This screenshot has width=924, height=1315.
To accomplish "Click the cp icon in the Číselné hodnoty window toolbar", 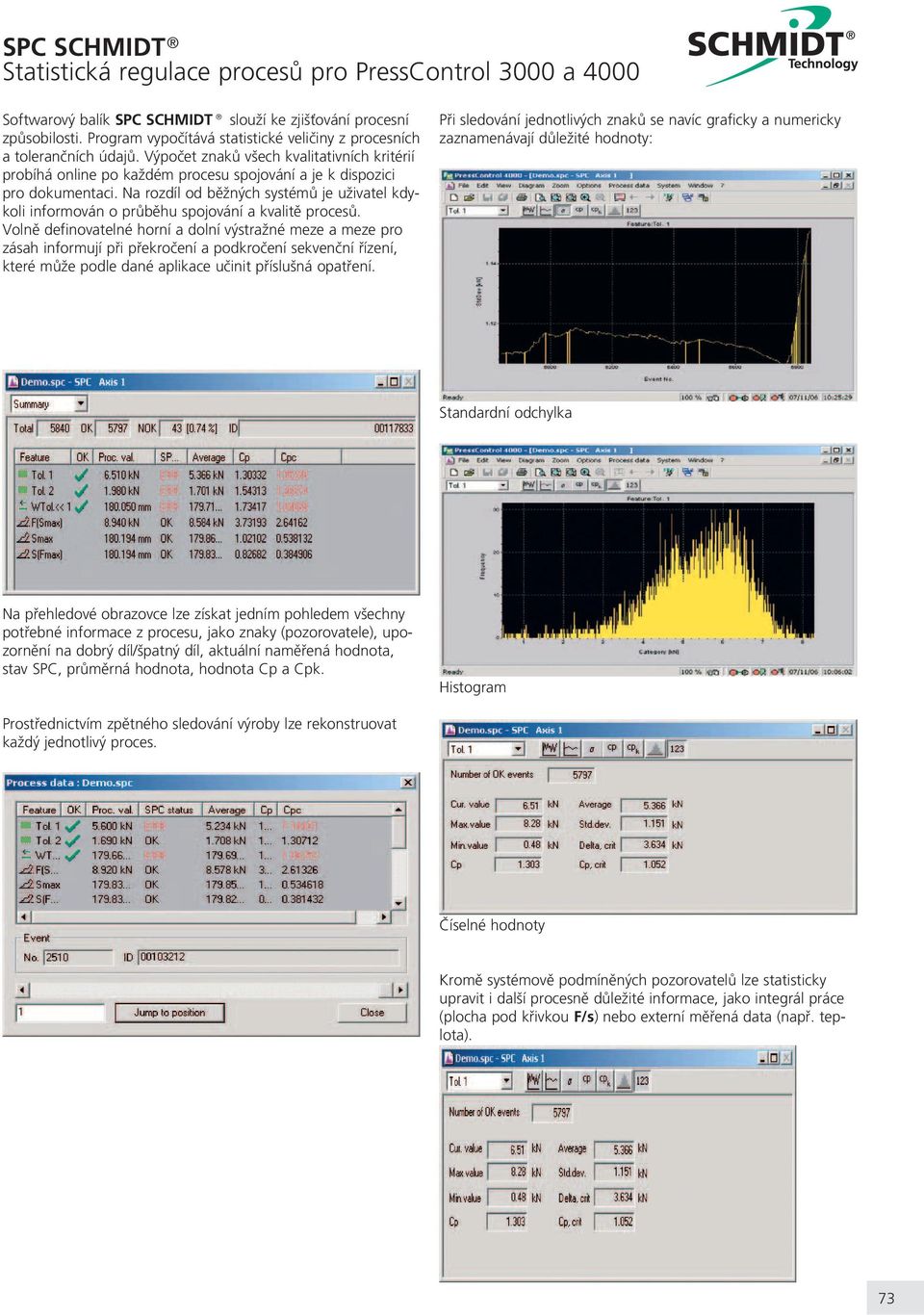I will point(612,748).
